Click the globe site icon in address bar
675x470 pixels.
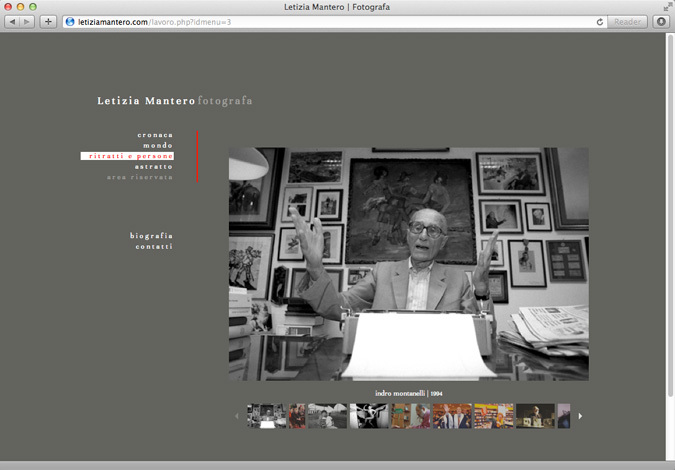click(x=70, y=22)
